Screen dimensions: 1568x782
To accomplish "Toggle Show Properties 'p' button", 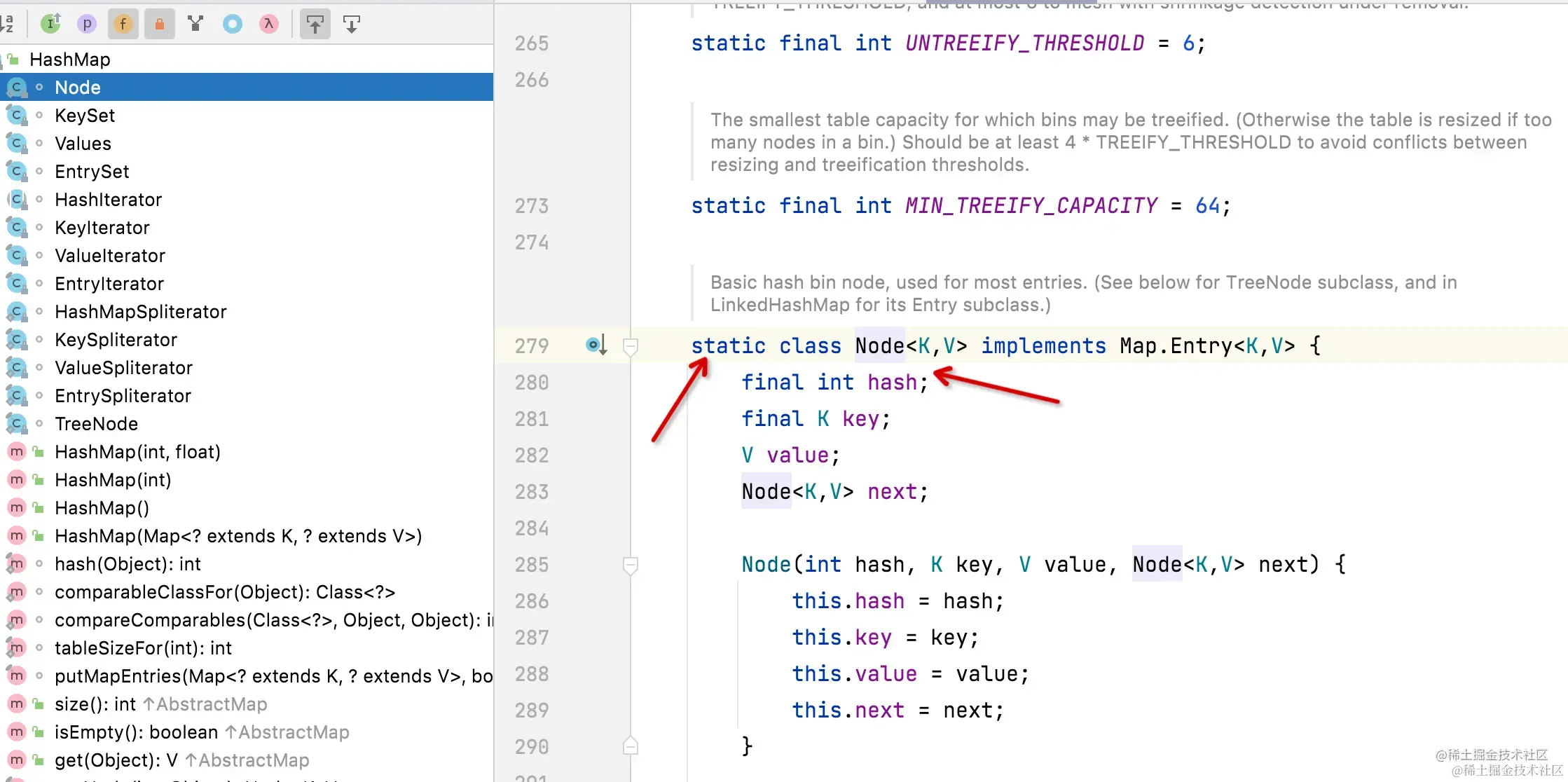I will point(87,25).
